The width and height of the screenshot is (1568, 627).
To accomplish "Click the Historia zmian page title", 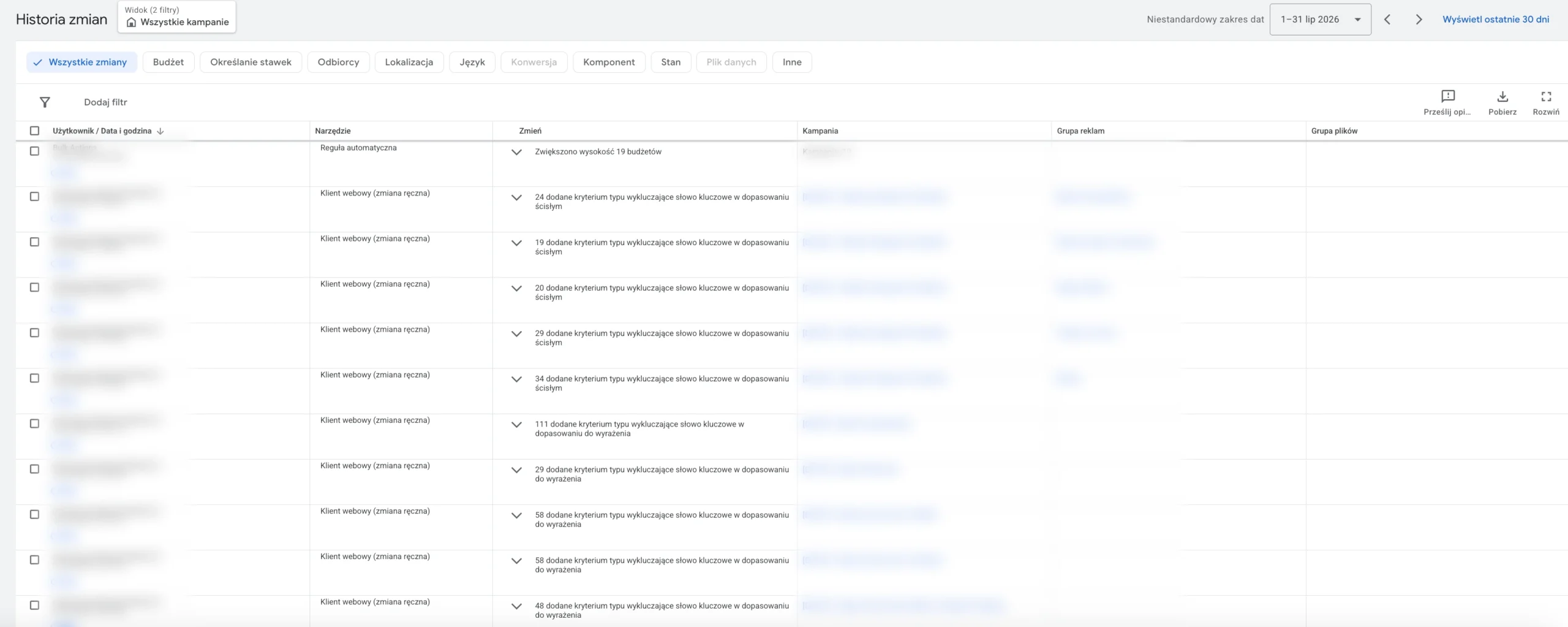I will click(61, 20).
